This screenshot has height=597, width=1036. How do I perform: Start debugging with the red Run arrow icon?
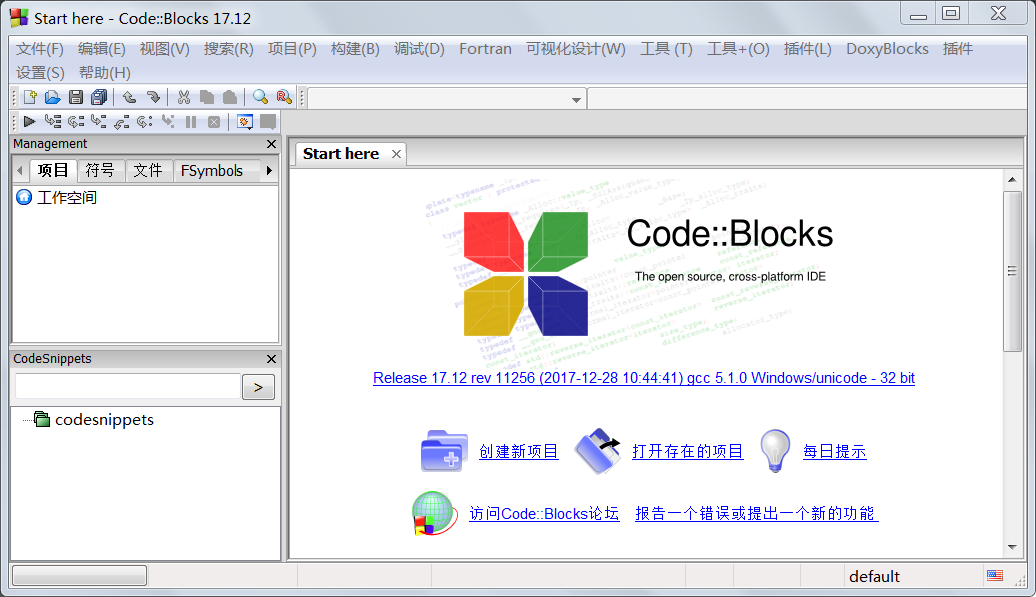point(29,121)
